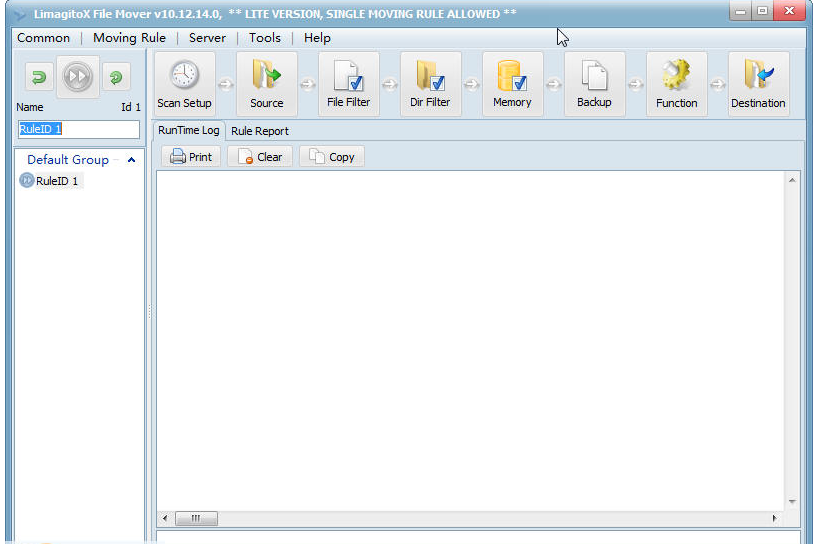Open the Memory settings
The height and width of the screenshot is (544, 813).
tap(512, 83)
